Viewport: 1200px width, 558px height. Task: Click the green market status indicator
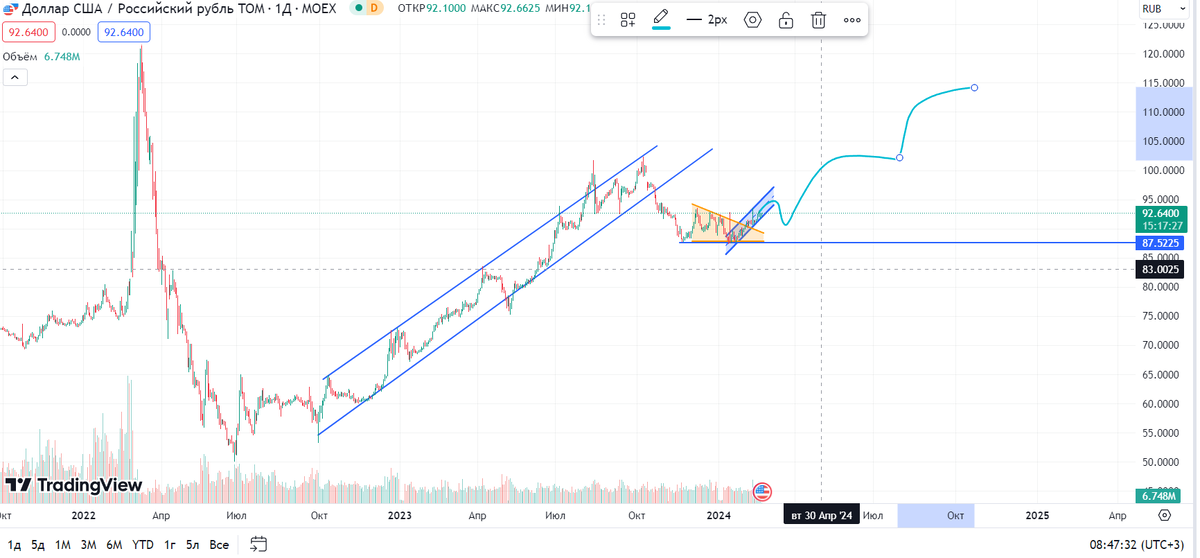pos(357,8)
